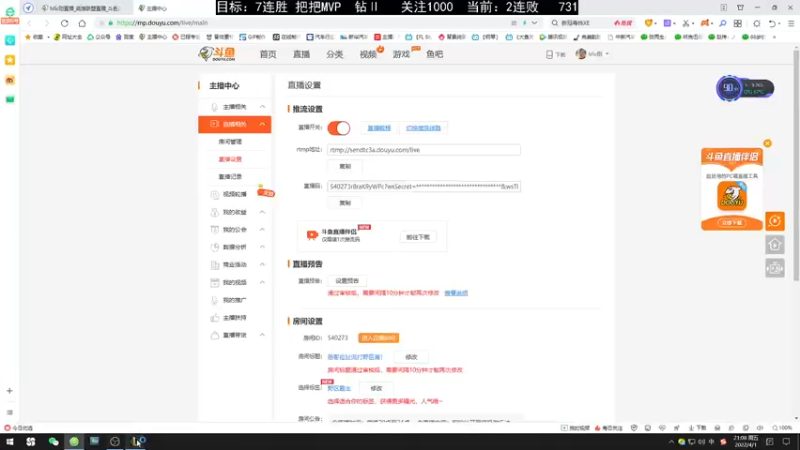Click the grey bottom floating side button
The image size is (800, 450).
pyautogui.click(x=774, y=268)
